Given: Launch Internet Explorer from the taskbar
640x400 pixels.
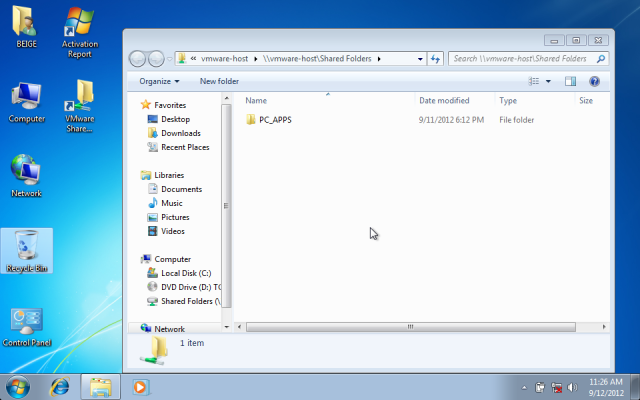Looking at the screenshot, I should 60,387.
